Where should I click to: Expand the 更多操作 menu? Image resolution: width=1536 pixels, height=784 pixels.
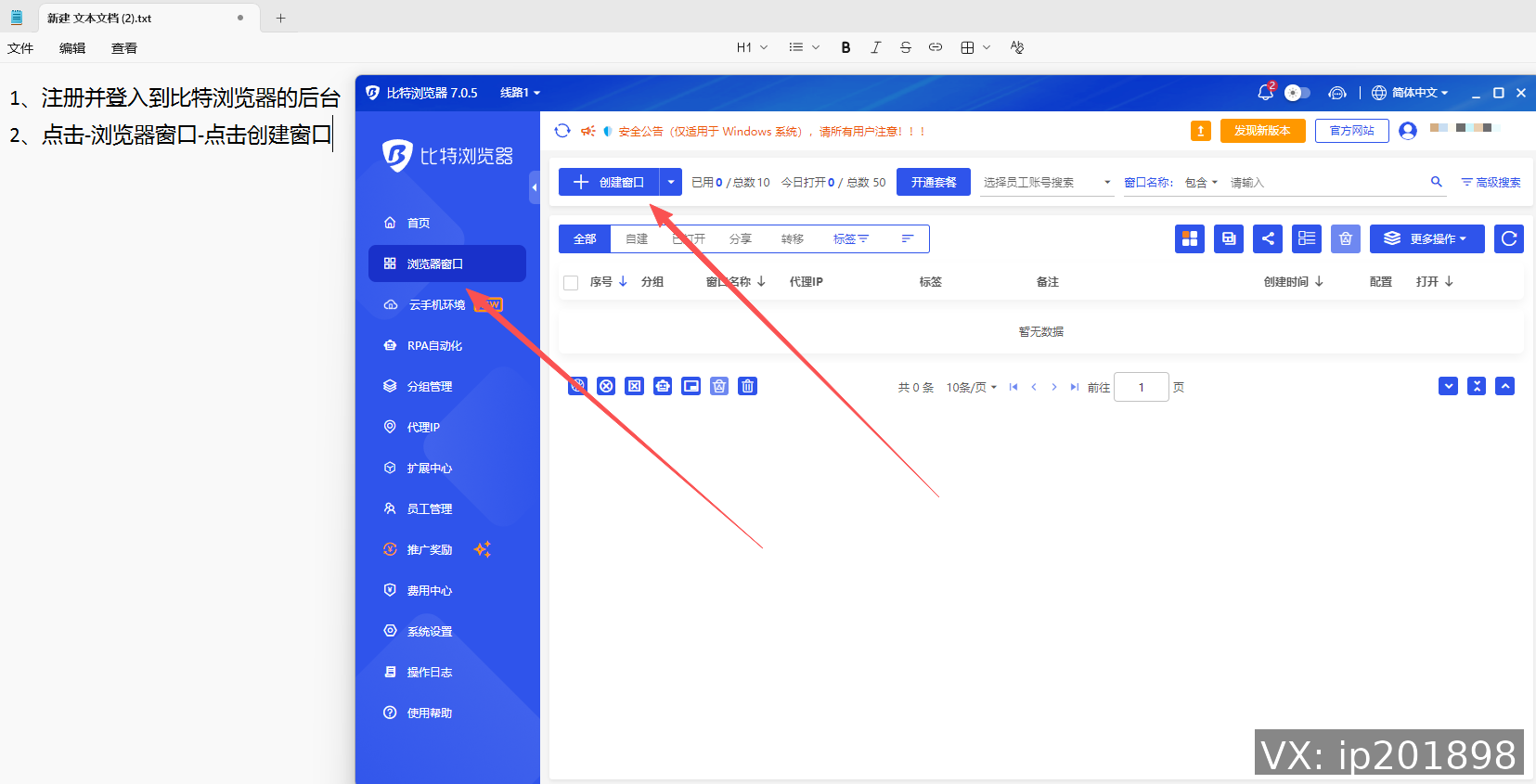(x=1427, y=238)
